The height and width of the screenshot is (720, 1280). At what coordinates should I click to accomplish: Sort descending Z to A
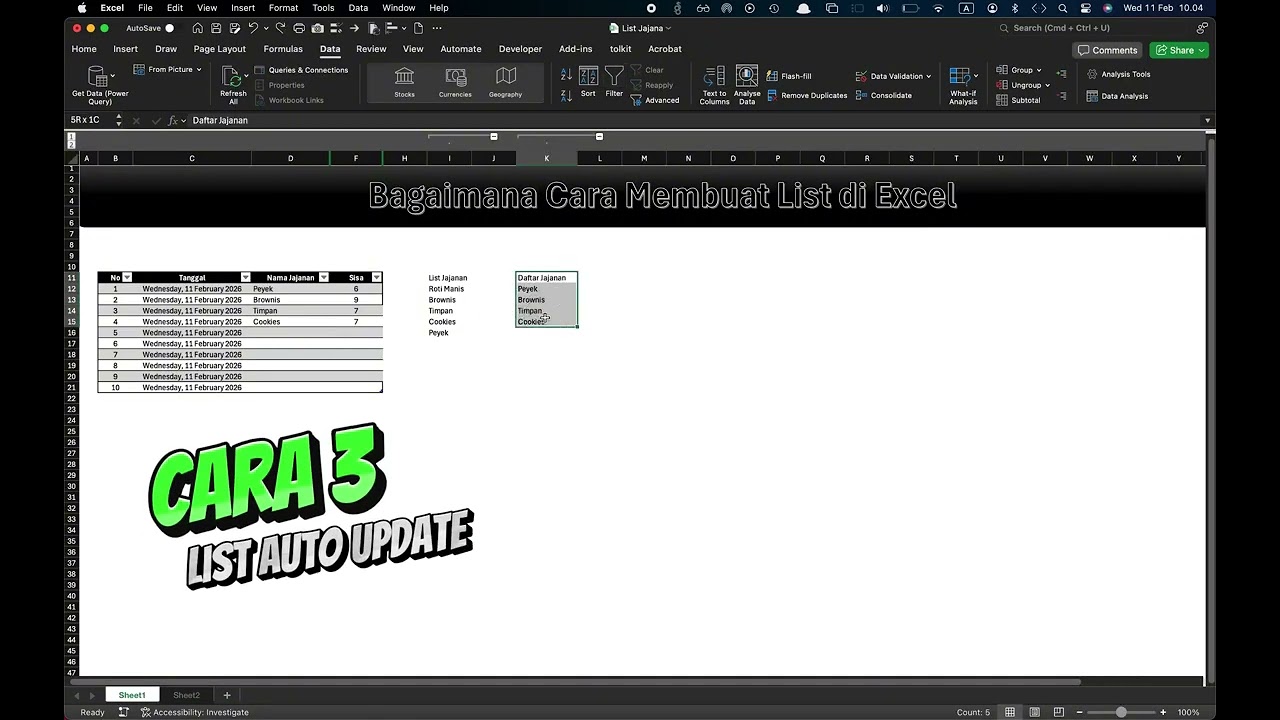pyautogui.click(x=566, y=94)
